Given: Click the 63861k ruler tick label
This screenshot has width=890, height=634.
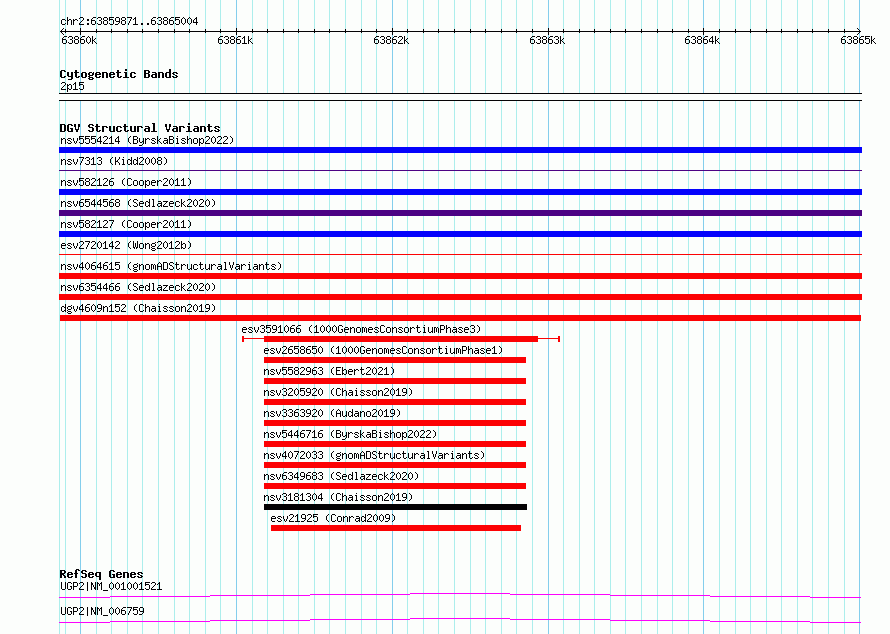Looking at the screenshot, I should pos(235,40).
